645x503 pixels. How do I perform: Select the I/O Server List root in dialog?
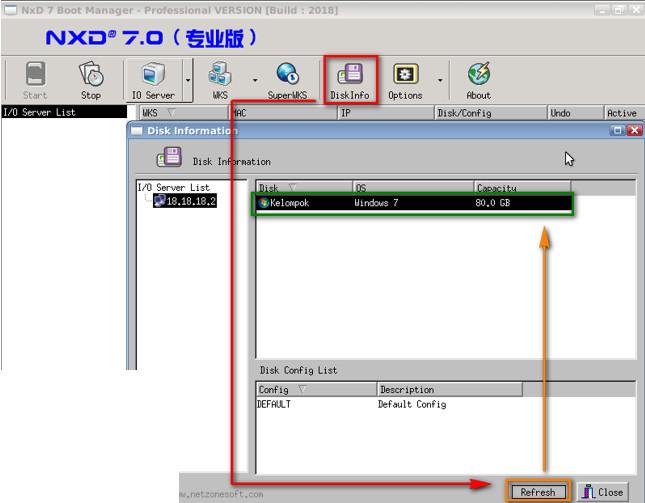pos(173,188)
